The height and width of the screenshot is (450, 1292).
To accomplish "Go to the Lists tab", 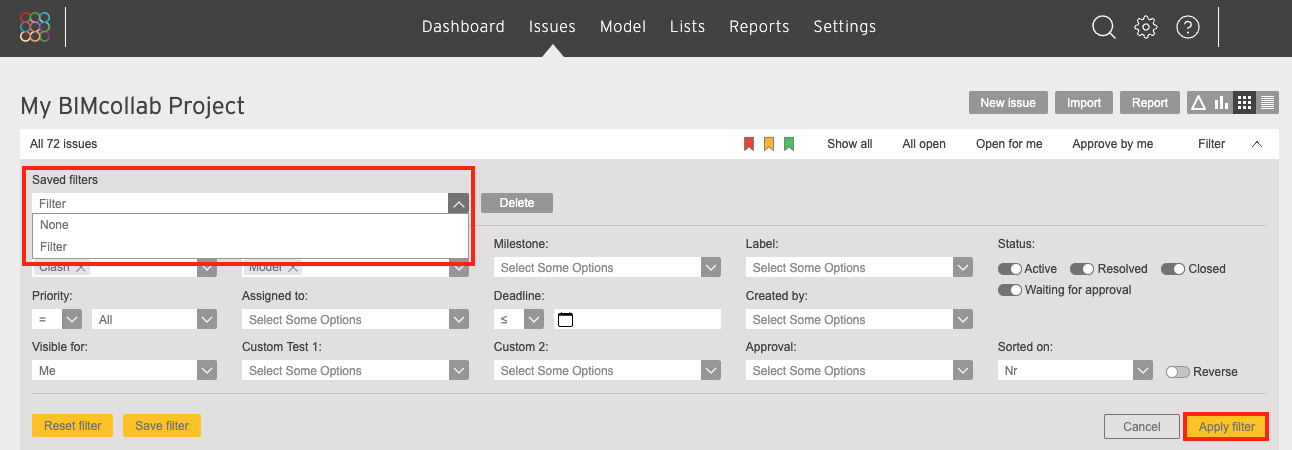I will [688, 27].
